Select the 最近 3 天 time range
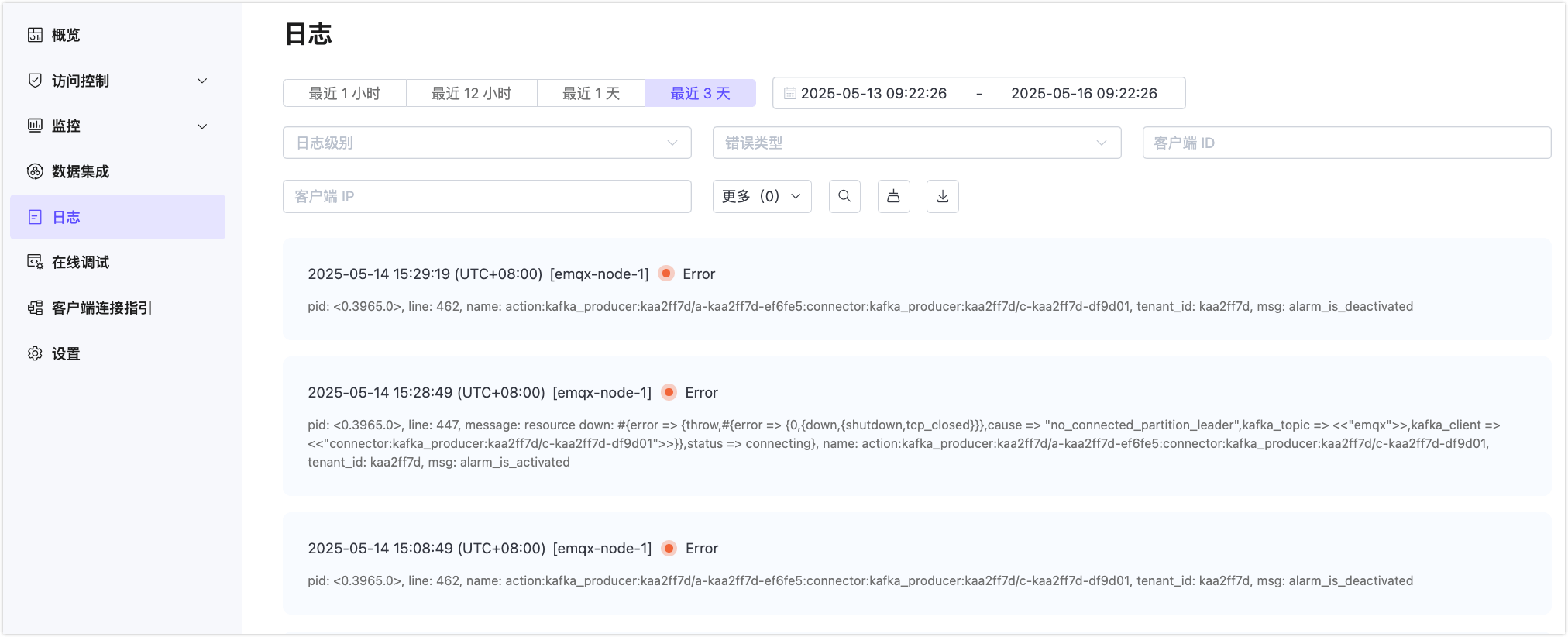1568x637 pixels. pos(700,94)
